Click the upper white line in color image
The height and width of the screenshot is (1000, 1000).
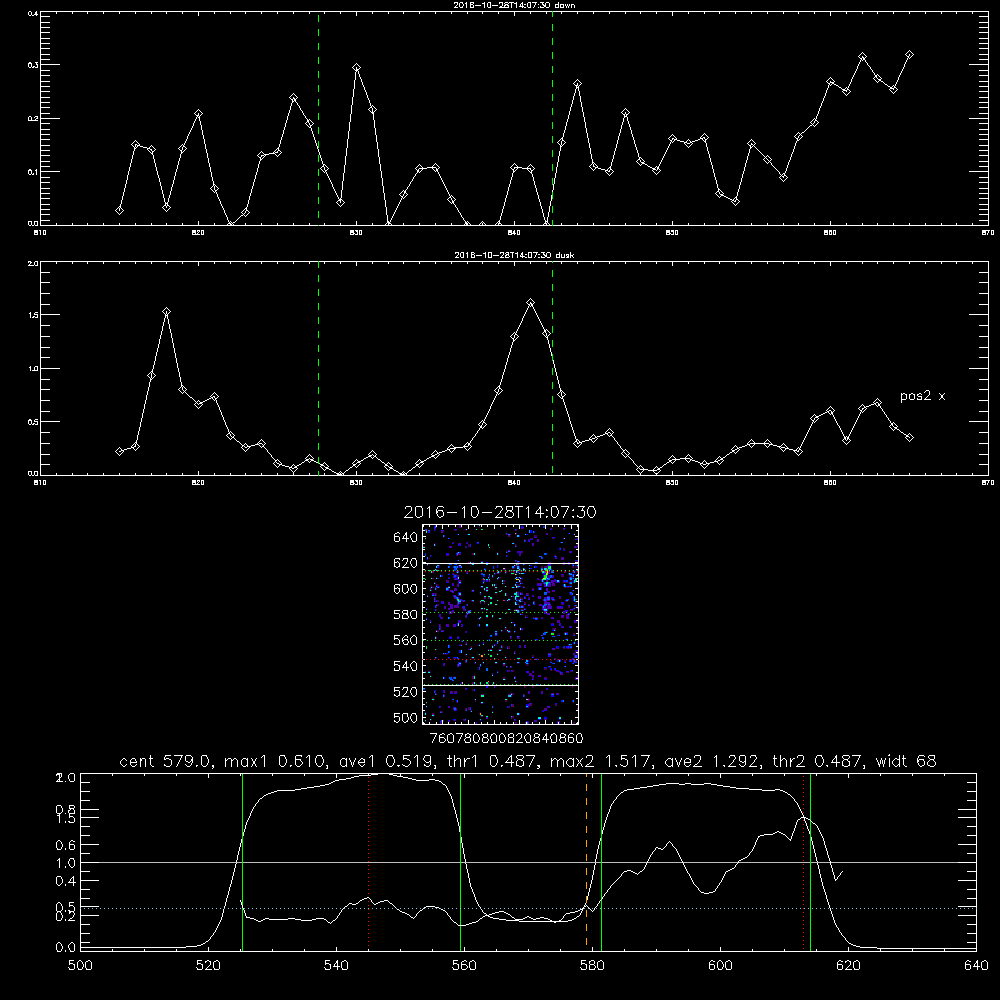point(501,564)
